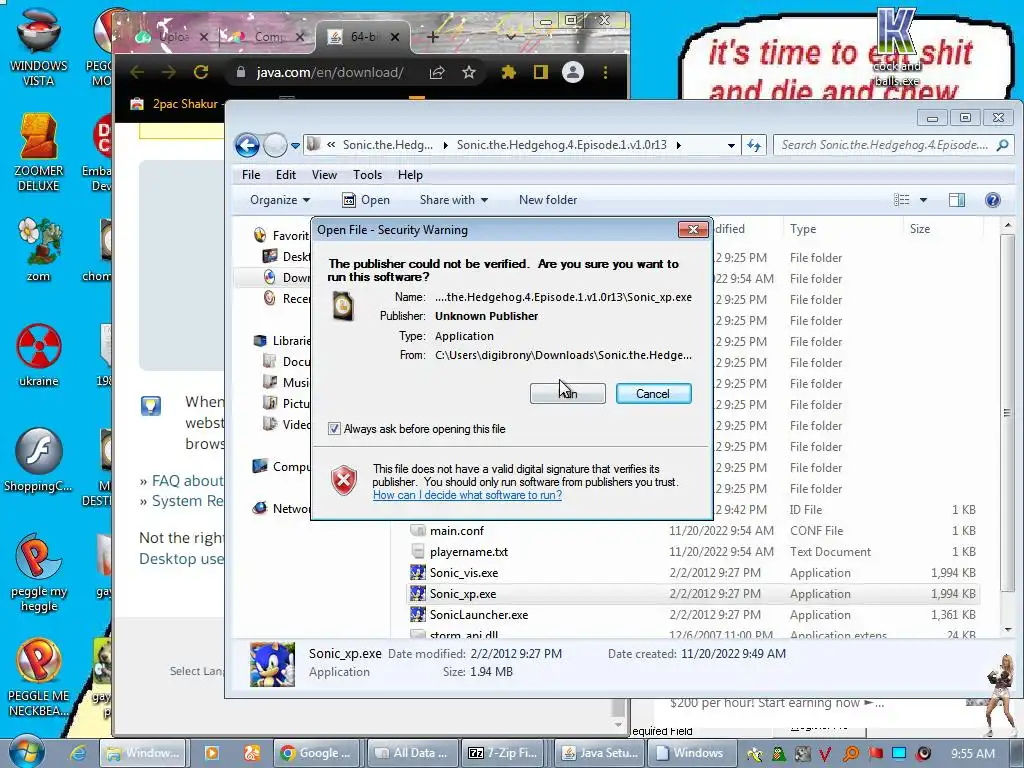1024x768 pixels.
Task: Click the Windows Media Player taskbar icon
Action: (212, 753)
